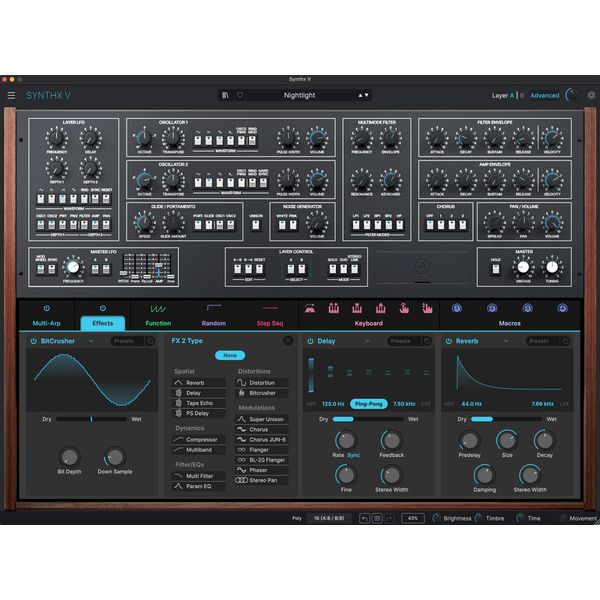This screenshot has height=600, width=600.
Task: Choose Param EQ from Filter/EQs
Action: (x=199, y=486)
